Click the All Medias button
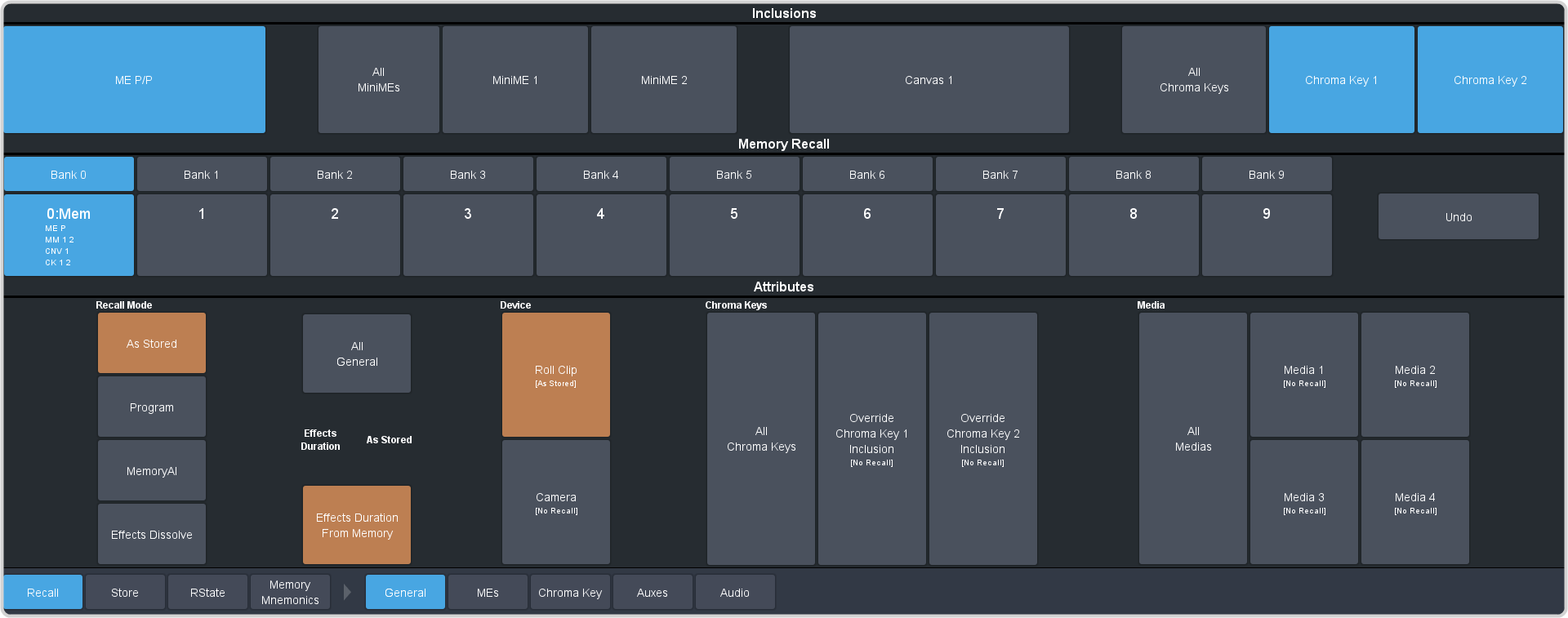The image size is (1568, 618). (1193, 439)
